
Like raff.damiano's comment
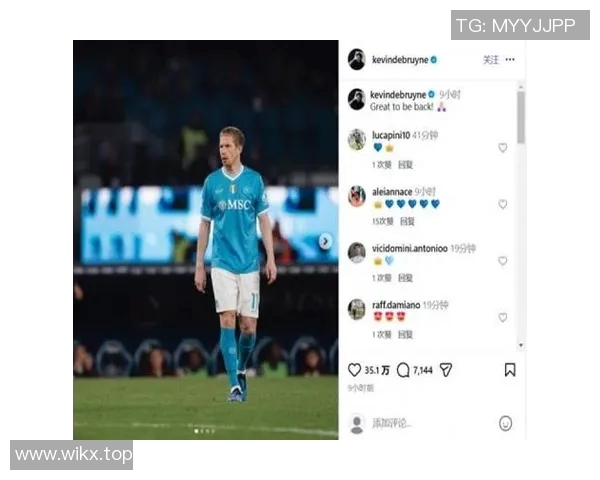503,317
